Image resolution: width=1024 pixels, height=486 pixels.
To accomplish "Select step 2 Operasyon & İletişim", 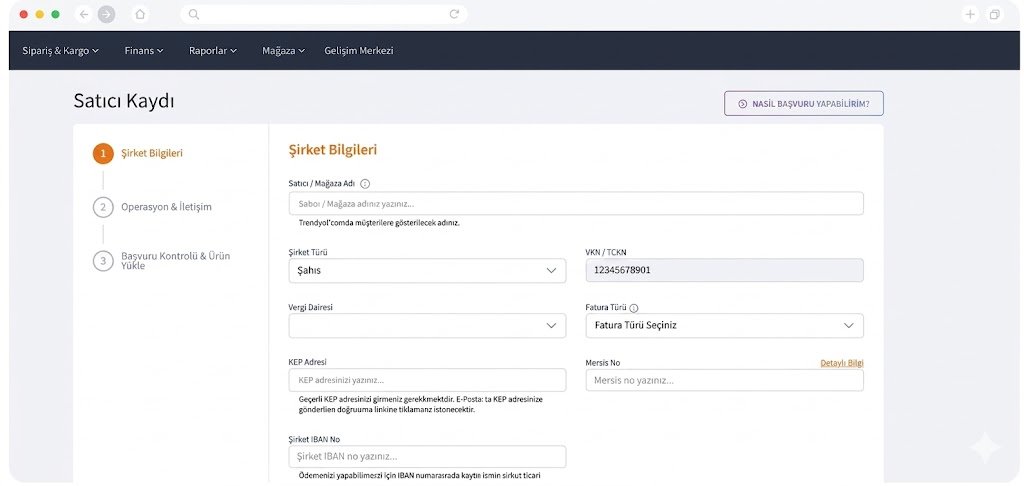I will (x=166, y=207).
